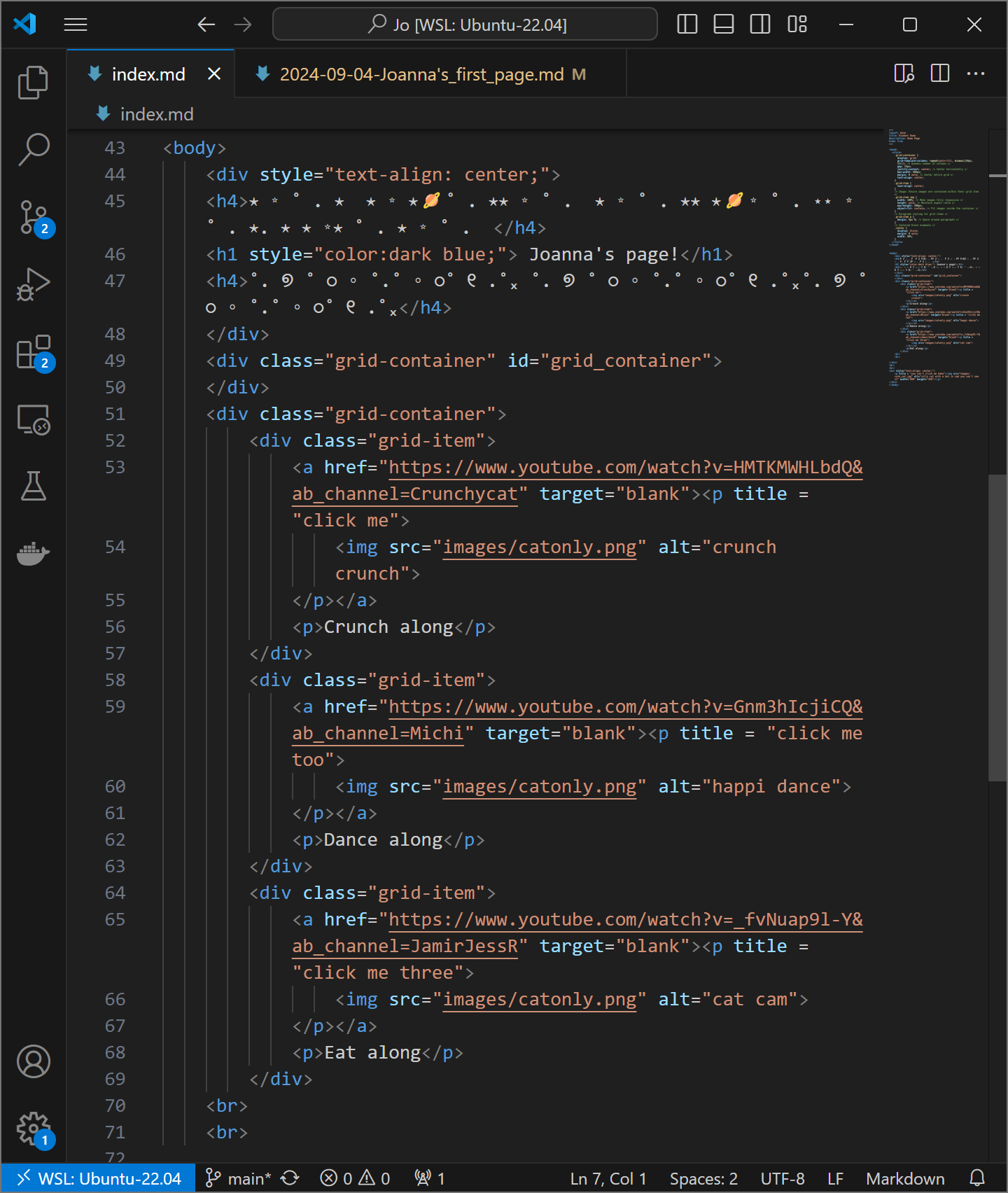The image size is (1008, 1193).
Task: Open the Run and Debug view
Action: tap(33, 284)
